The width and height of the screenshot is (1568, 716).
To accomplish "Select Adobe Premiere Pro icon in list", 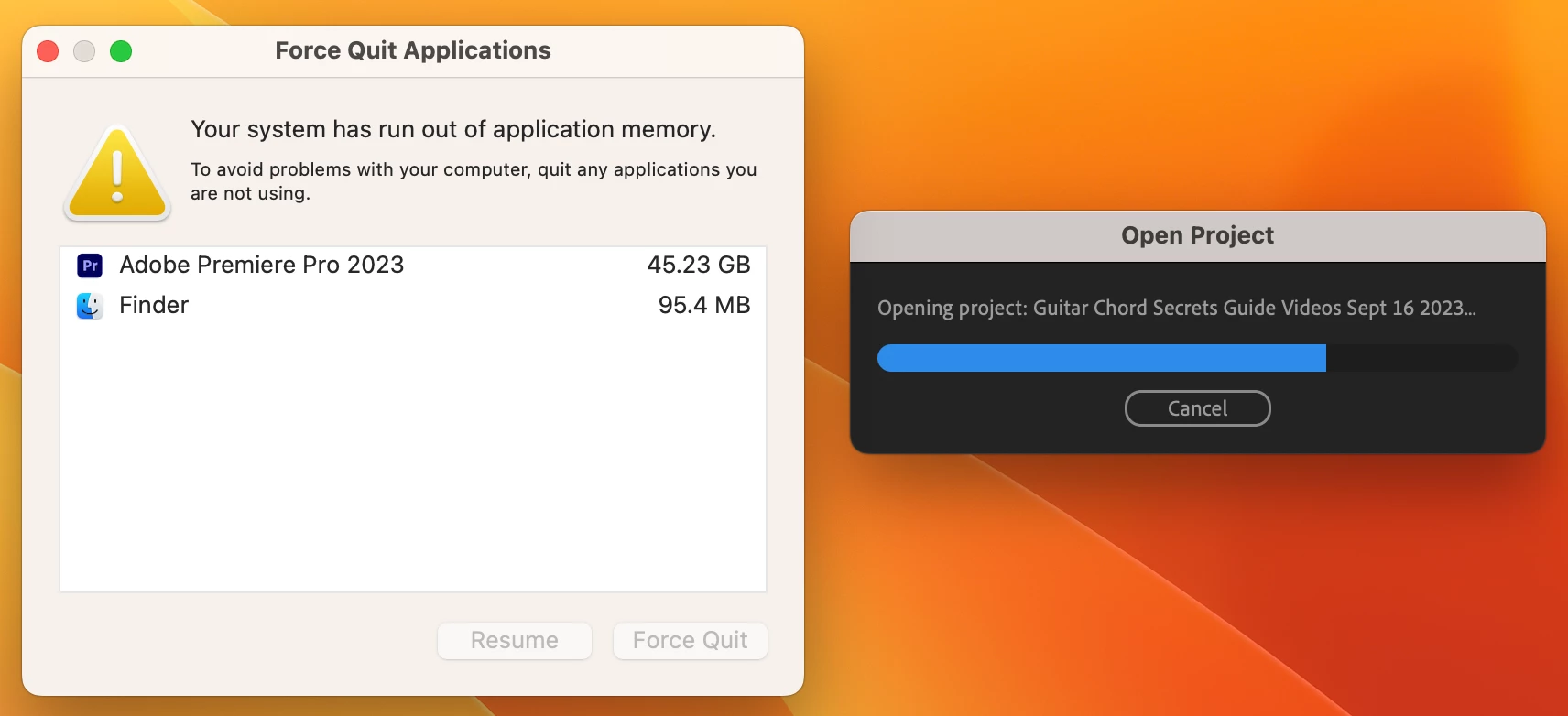I will tap(90, 266).
